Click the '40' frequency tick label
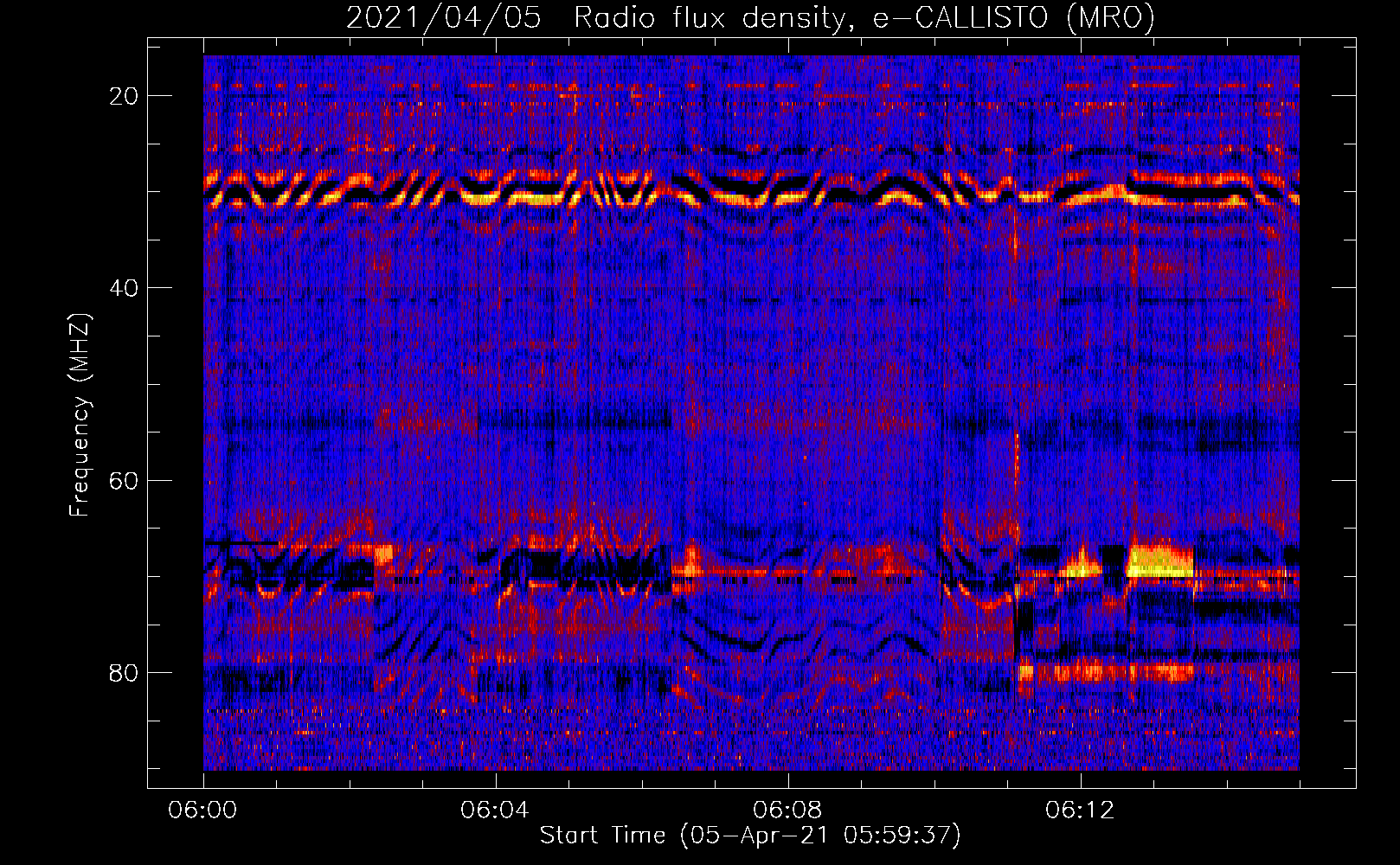The image size is (1400, 865). pos(125,288)
